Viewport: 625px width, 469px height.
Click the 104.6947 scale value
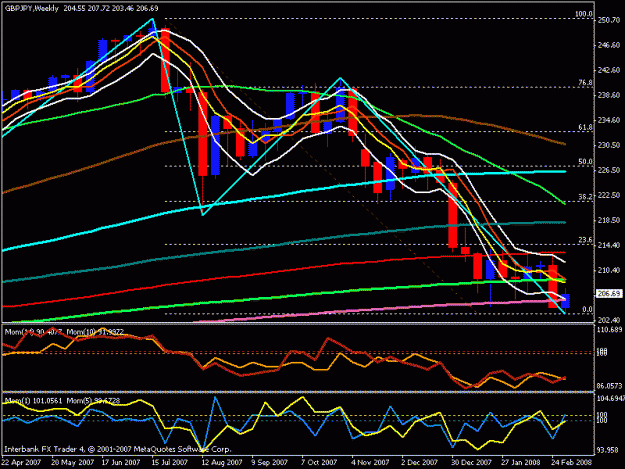pyautogui.click(x=611, y=398)
